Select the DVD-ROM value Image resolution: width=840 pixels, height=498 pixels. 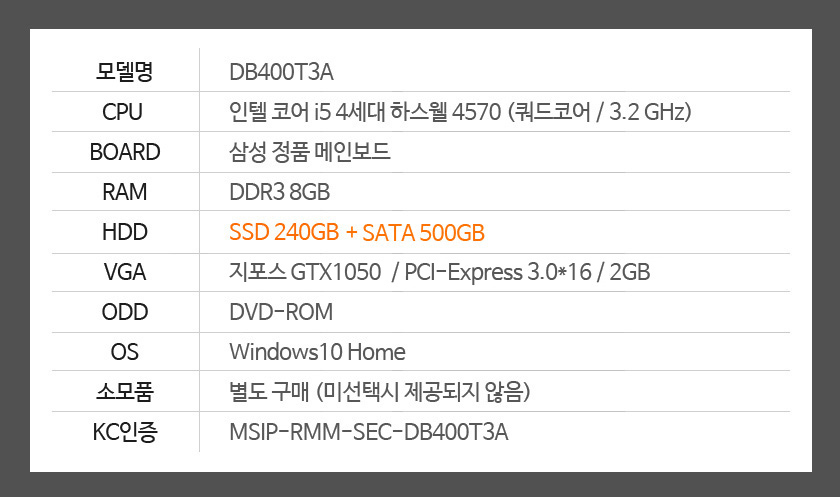click(281, 312)
